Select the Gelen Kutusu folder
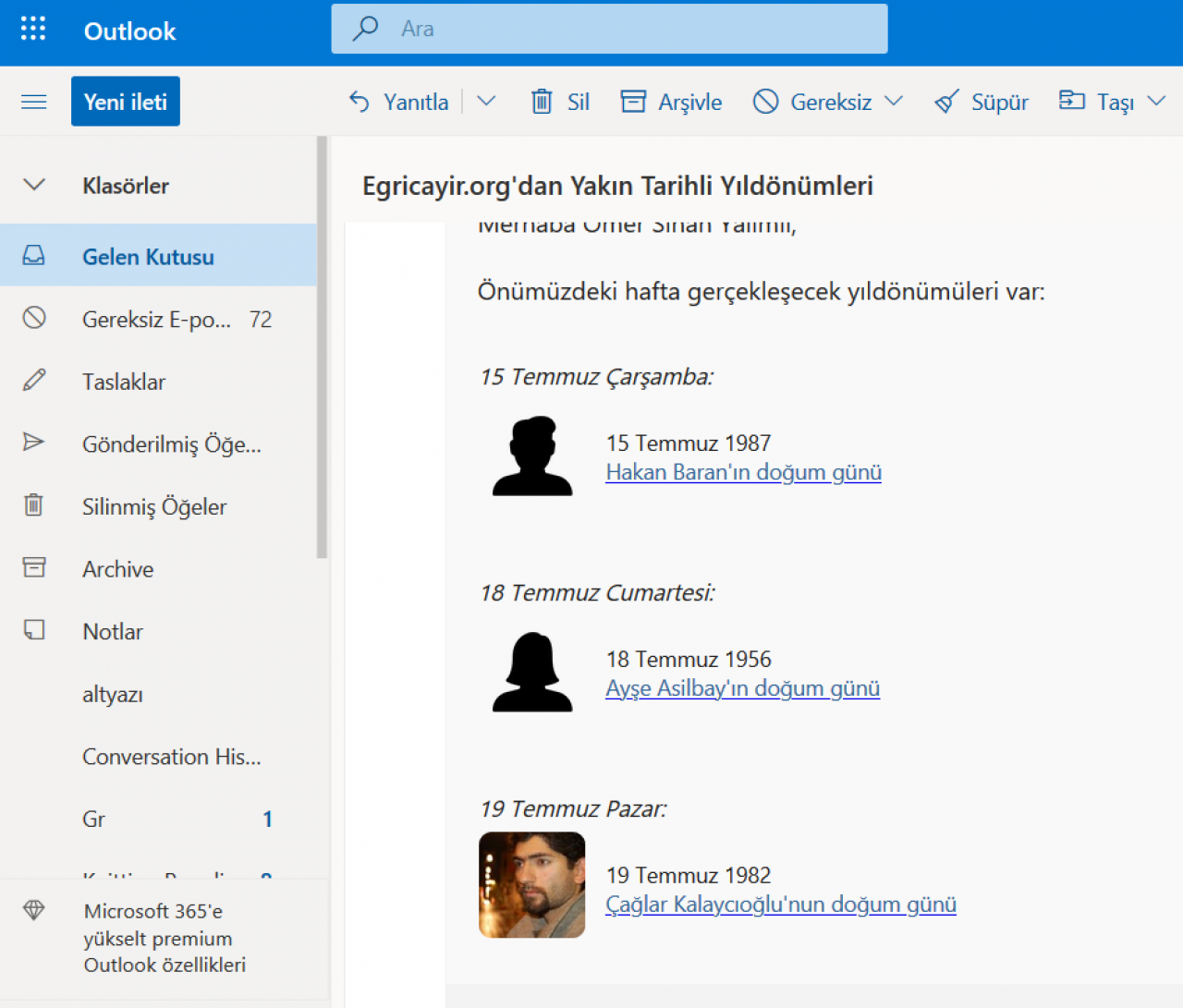1183x1008 pixels. [x=148, y=256]
